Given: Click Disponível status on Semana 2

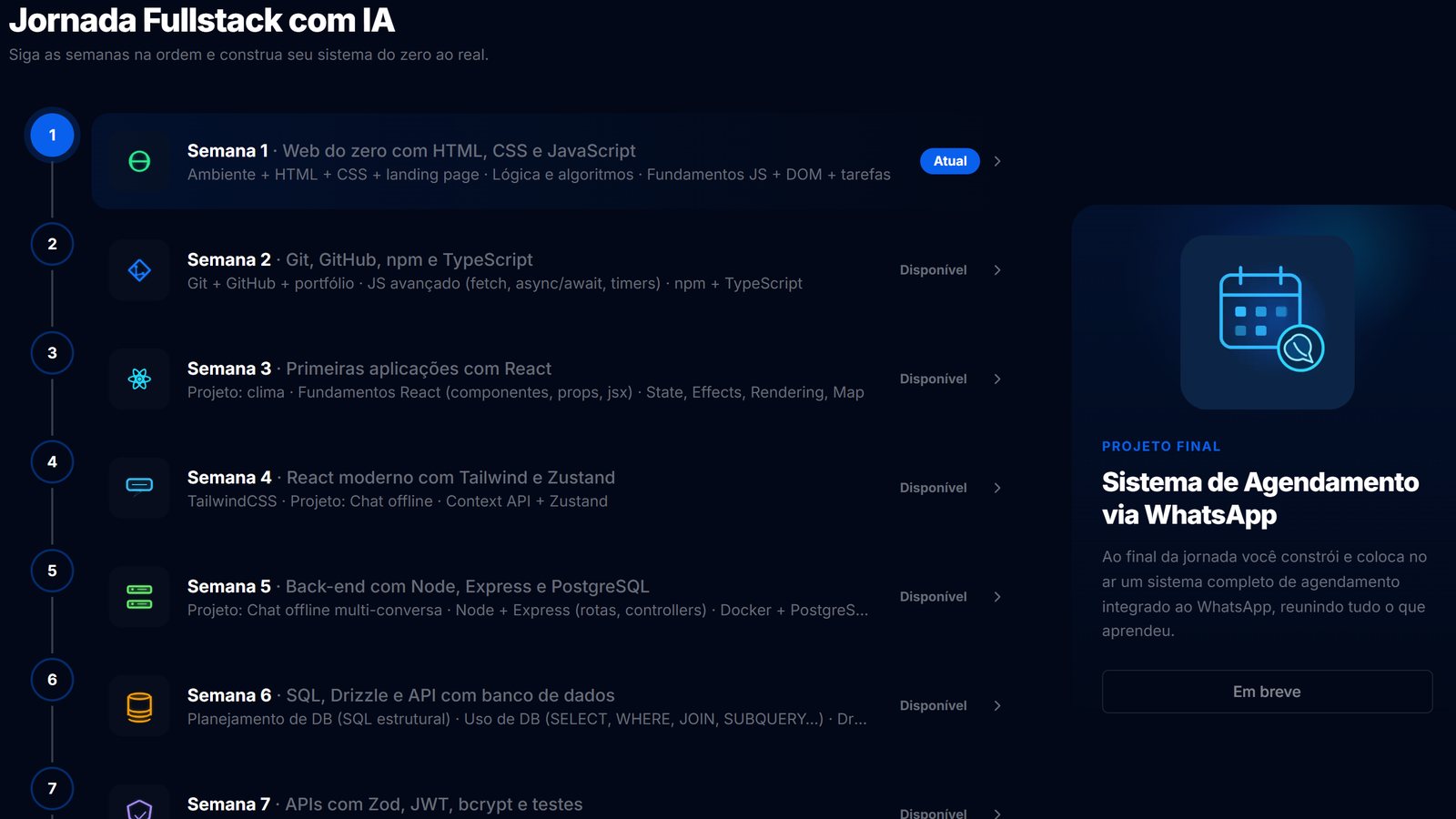Looking at the screenshot, I should click(x=934, y=270).
